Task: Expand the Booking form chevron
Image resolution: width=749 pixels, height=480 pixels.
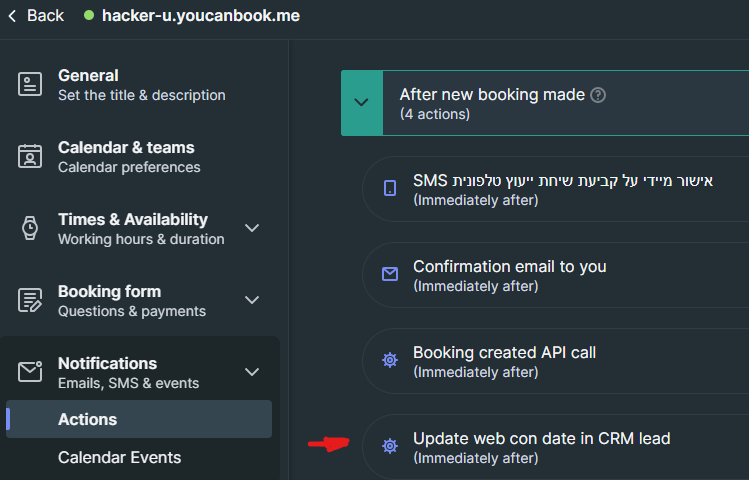Action: (252, 300)
